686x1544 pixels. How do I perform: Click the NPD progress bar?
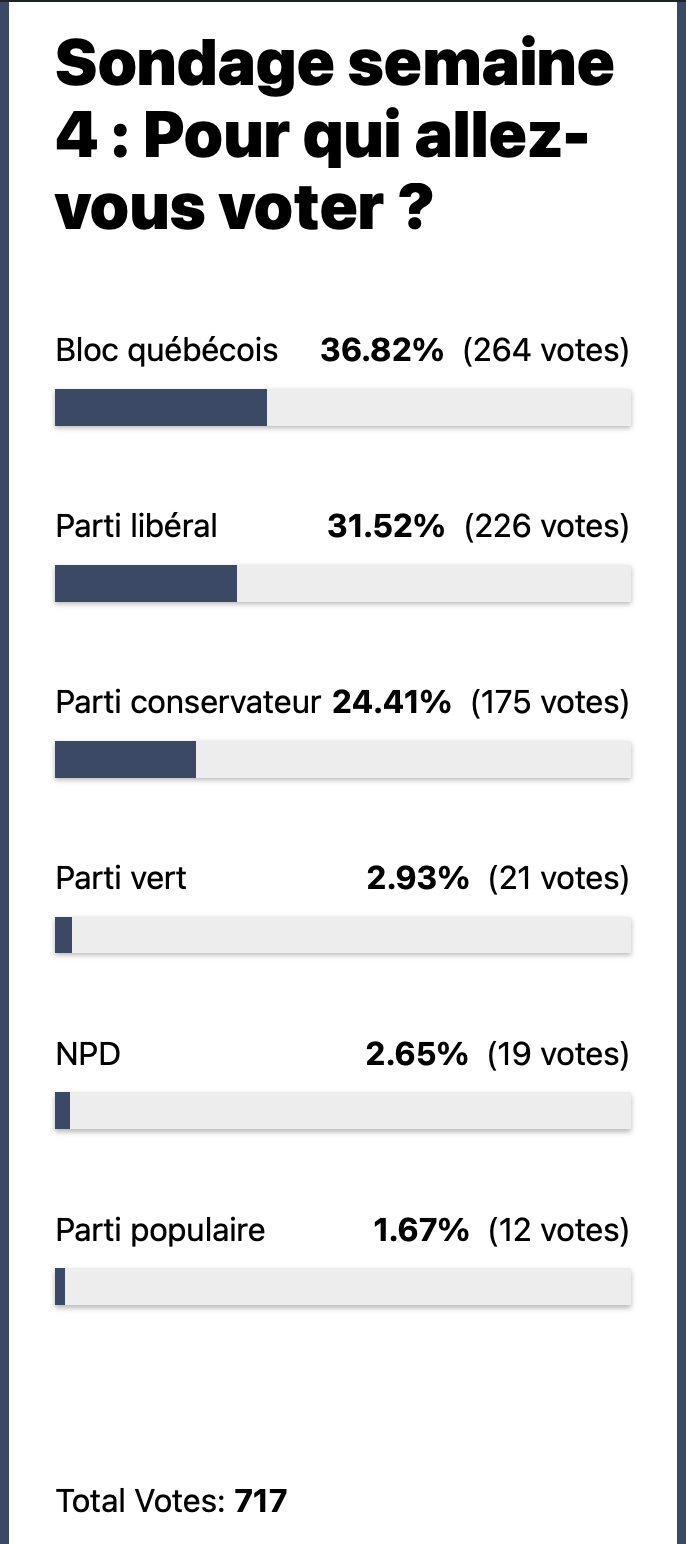pos(343,1111)
